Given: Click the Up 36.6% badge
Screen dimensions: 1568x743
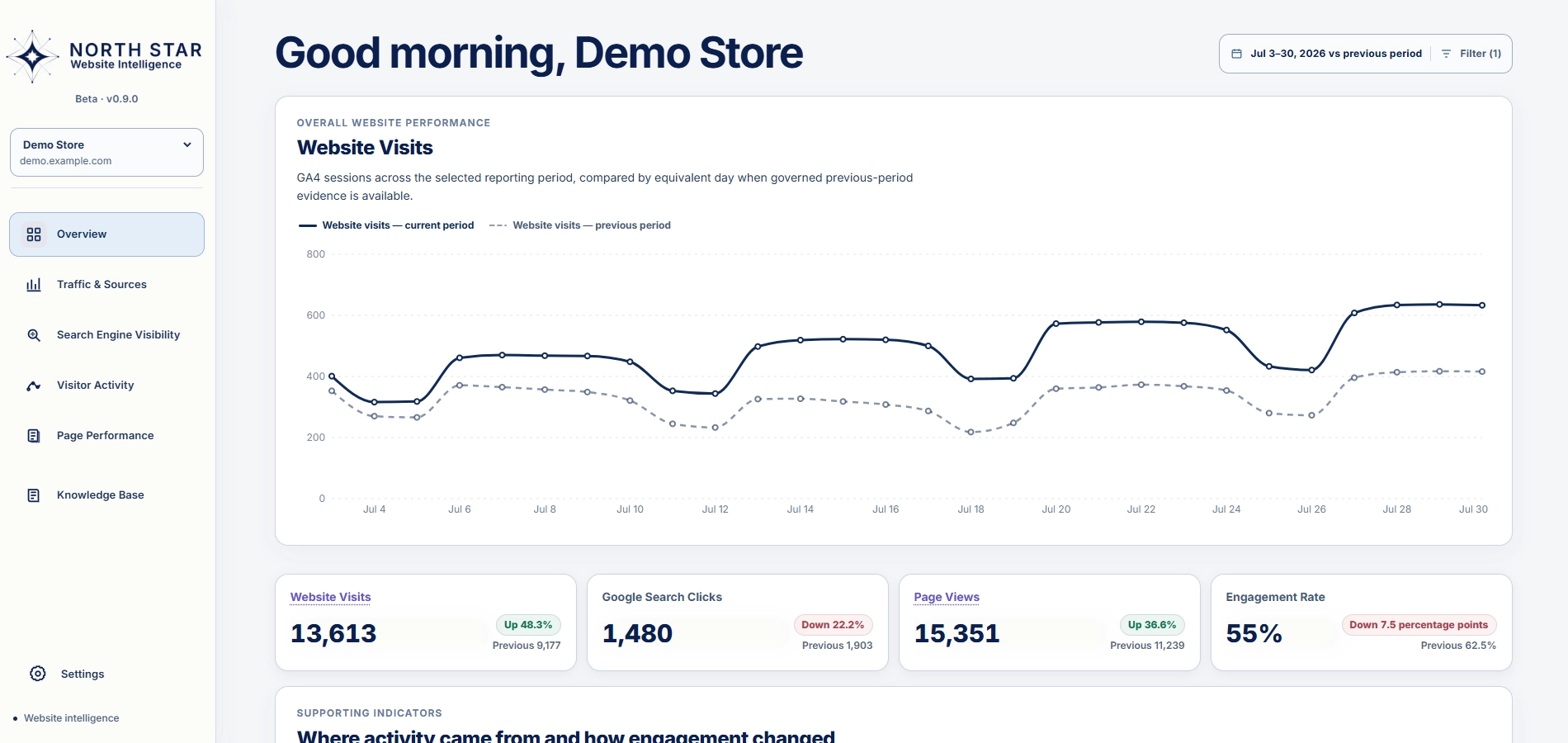Looking at the screenshot, I should click(x=1152, y=625).
